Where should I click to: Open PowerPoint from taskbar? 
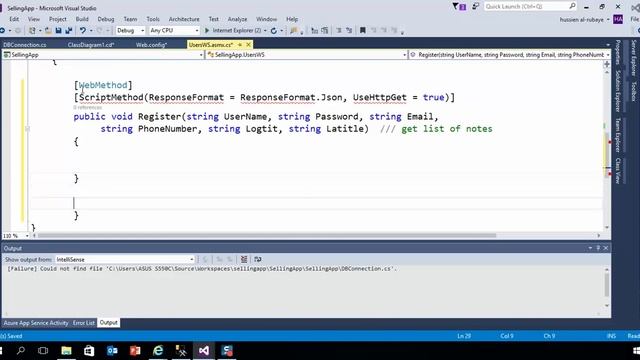pyautogui.click(x=135, y=351)
